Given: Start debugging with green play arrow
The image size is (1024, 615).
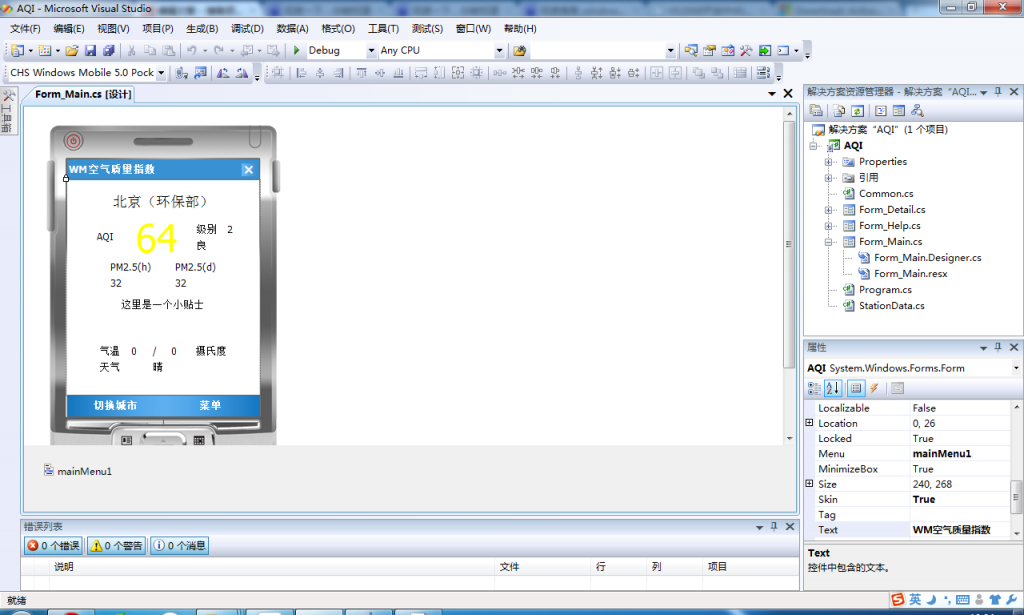Looking at the screenshot, I should click(296, 50).
